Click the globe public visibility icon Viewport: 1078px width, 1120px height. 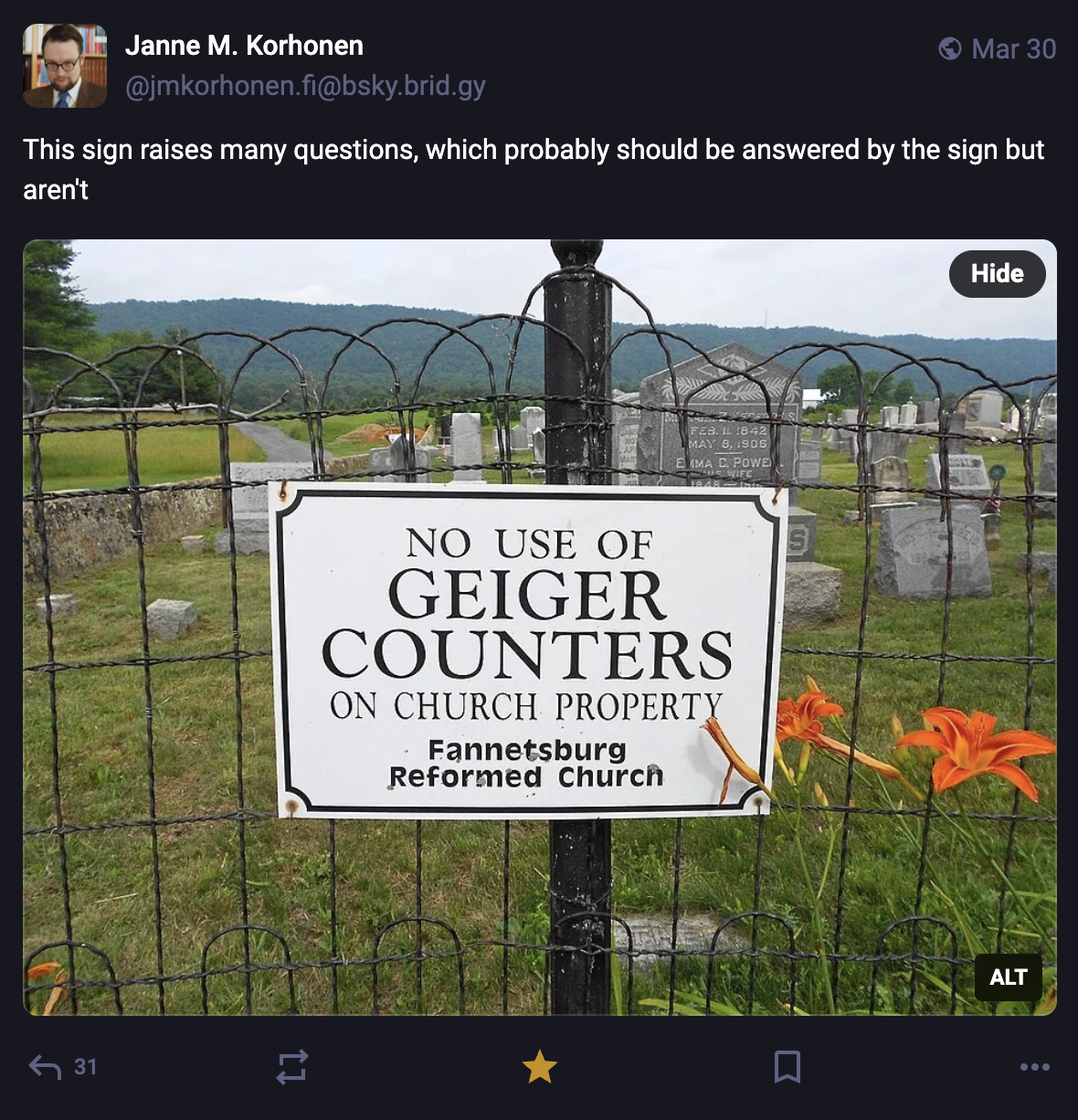coord(950,48)
